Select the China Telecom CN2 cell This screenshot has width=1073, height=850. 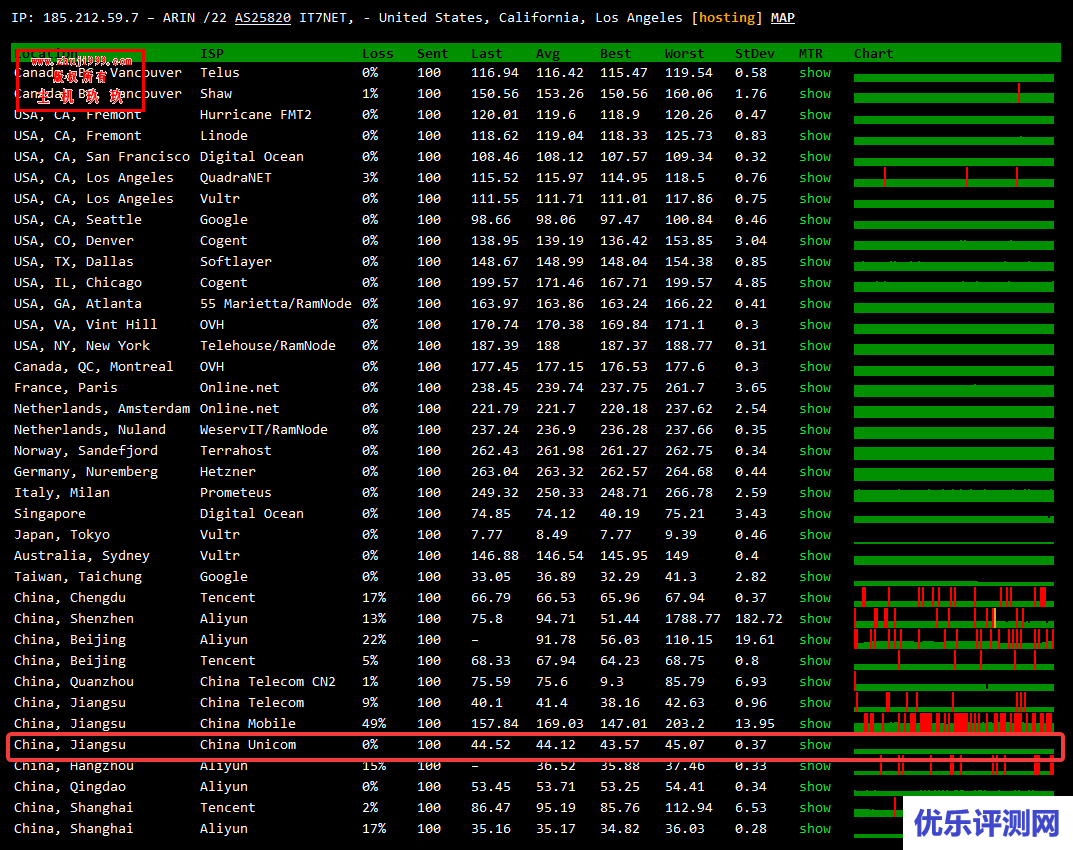point(268,682)
